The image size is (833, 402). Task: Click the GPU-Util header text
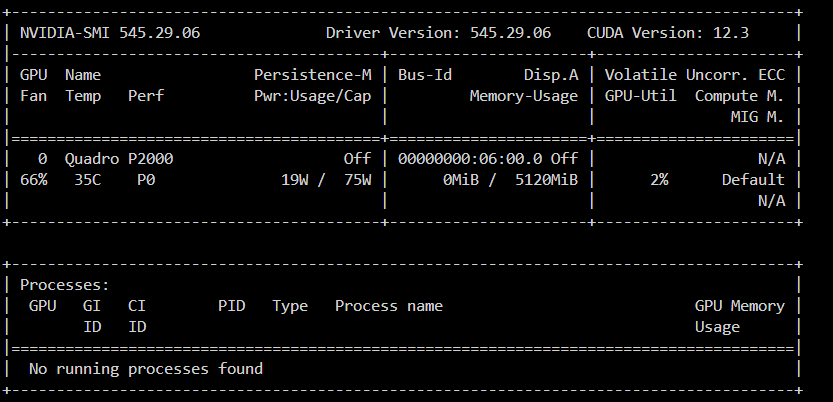point(641,96)
